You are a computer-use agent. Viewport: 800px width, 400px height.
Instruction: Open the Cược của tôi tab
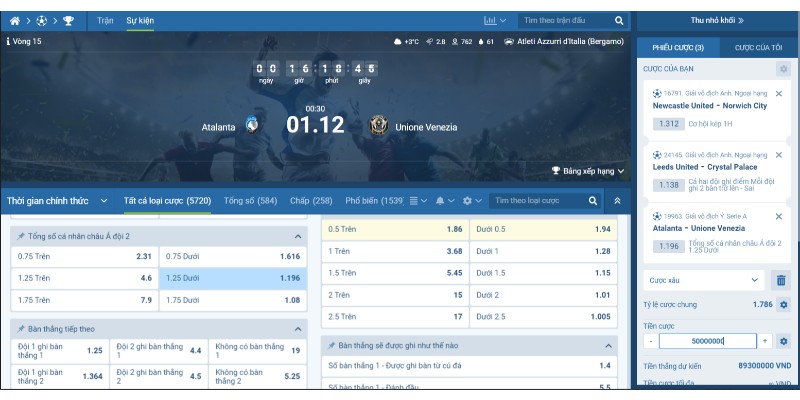click(x=756, y=47)
